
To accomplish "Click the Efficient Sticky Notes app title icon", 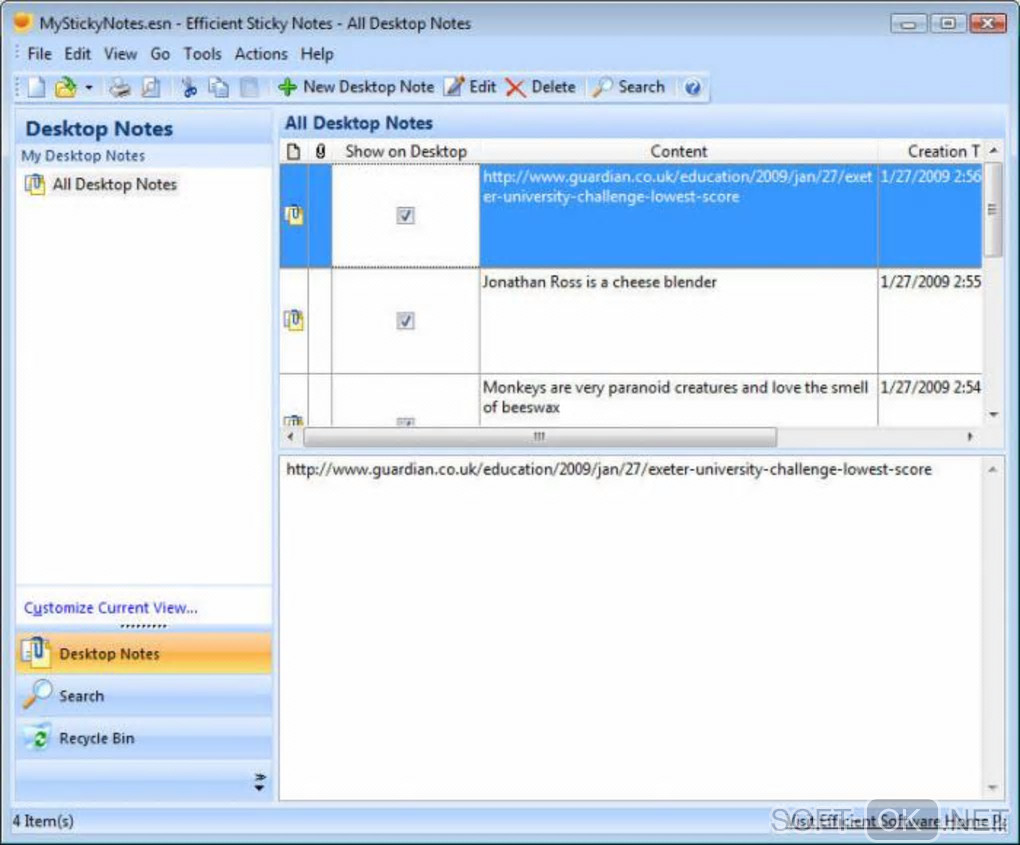I will tap(23, 22).
